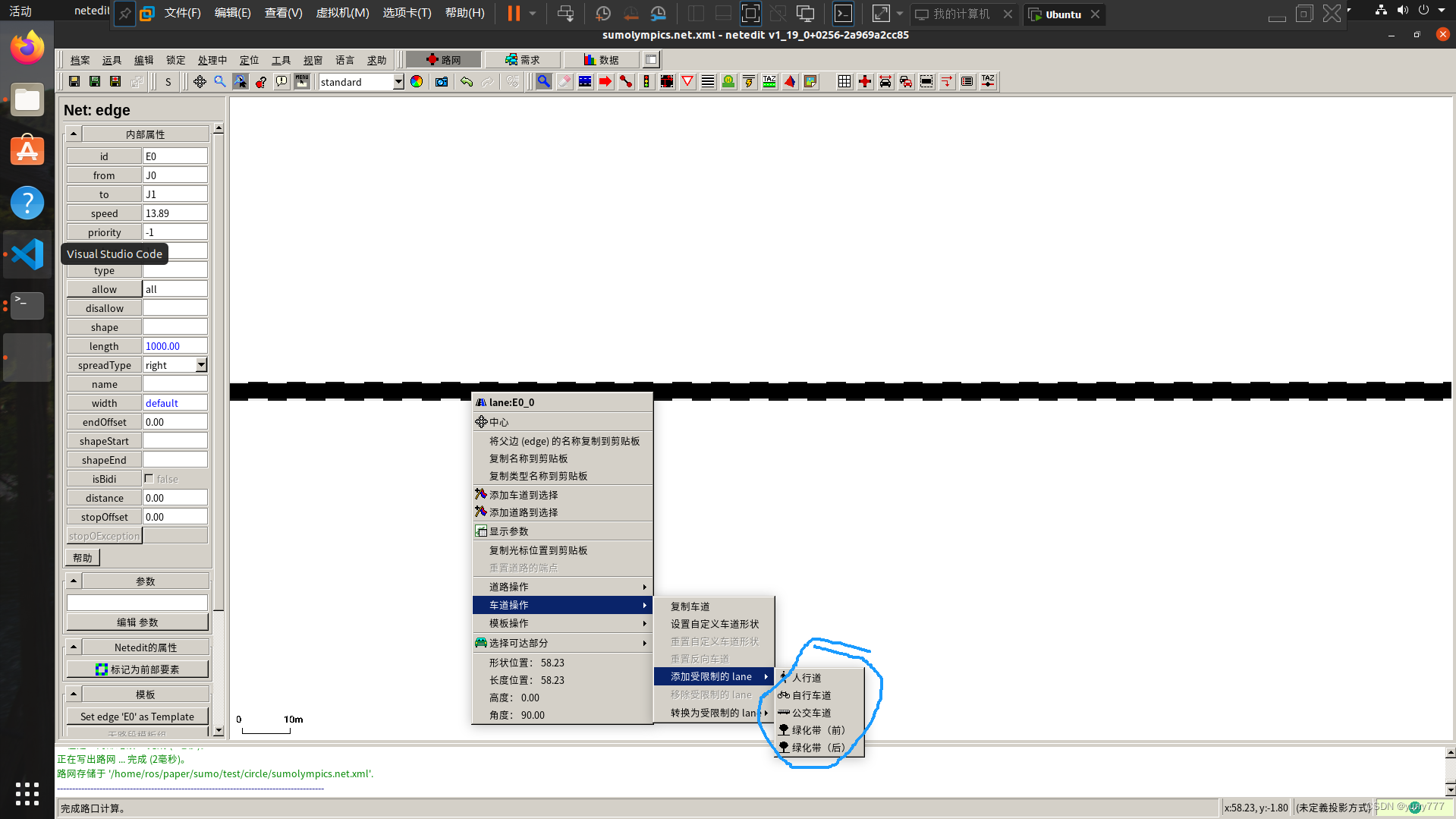
Task: Activate traffic light mode icon
Action: point(646,82)
